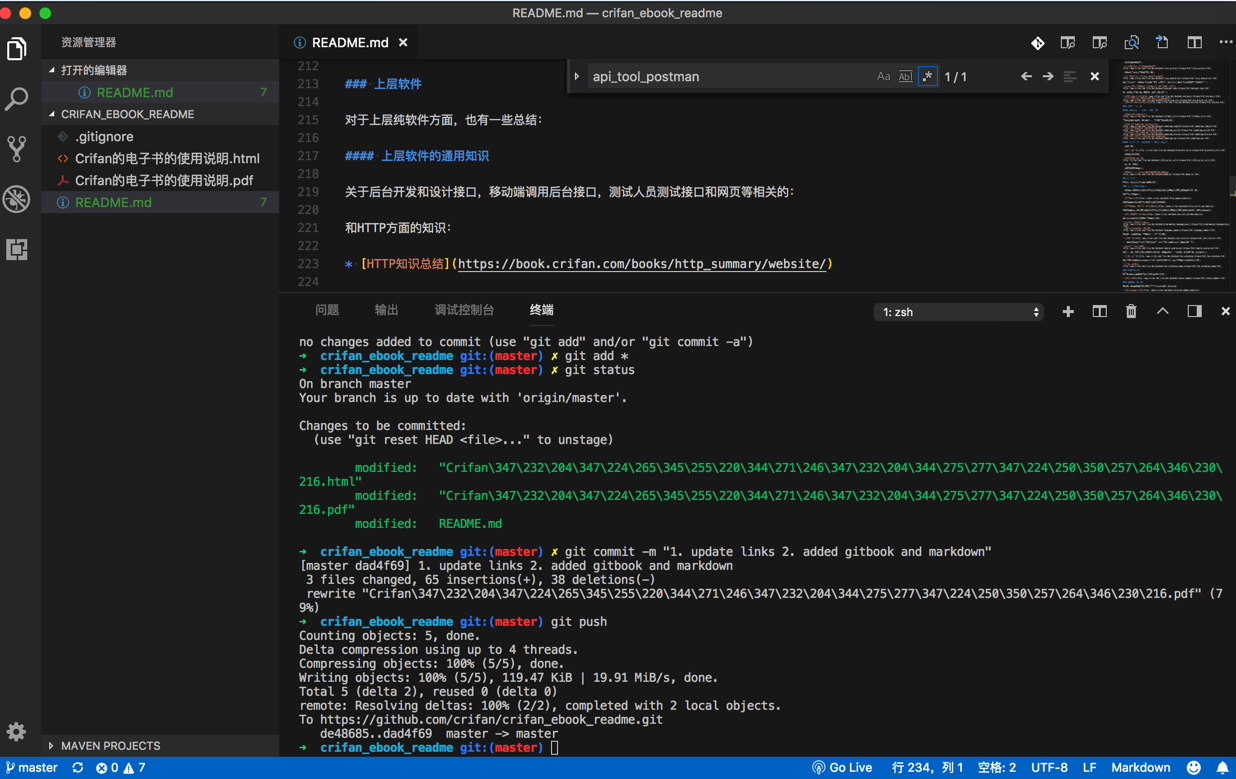Change indentation via 空格: 2
1236x779 pixels.
[x=996, y=768]
